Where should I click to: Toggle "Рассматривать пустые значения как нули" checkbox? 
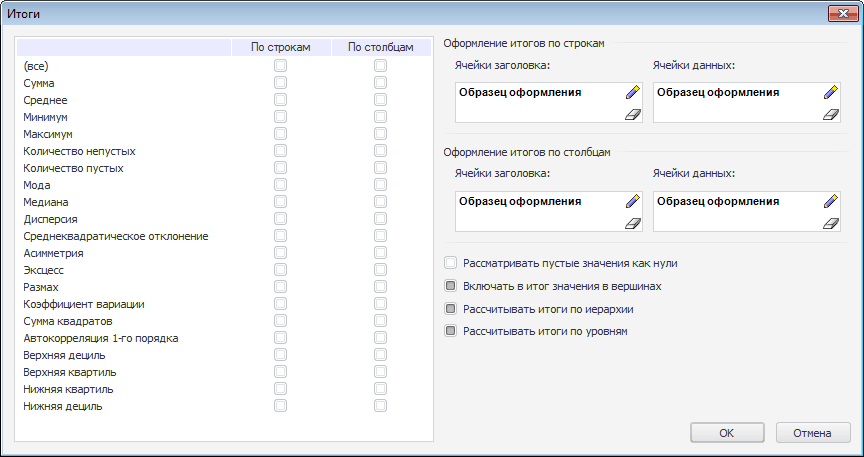[x=451, y=263]
